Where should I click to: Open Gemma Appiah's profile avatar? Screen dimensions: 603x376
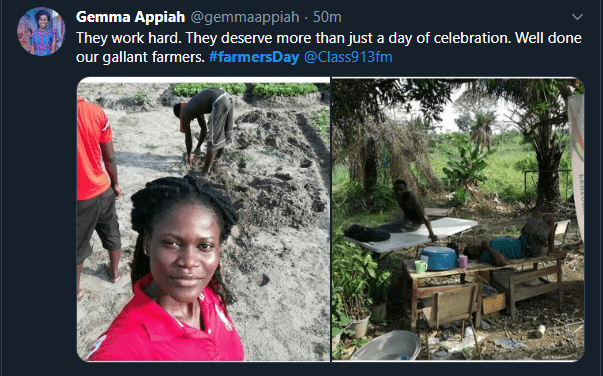point(41,32)
